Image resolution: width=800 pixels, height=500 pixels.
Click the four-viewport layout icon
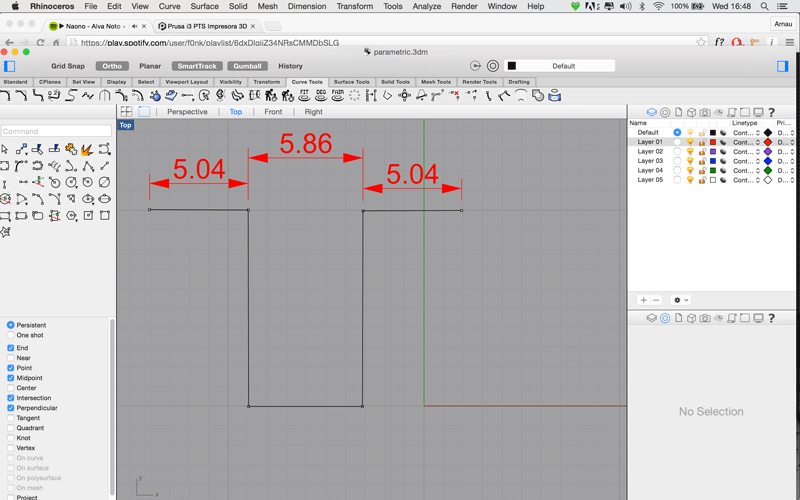coord(127,112)
